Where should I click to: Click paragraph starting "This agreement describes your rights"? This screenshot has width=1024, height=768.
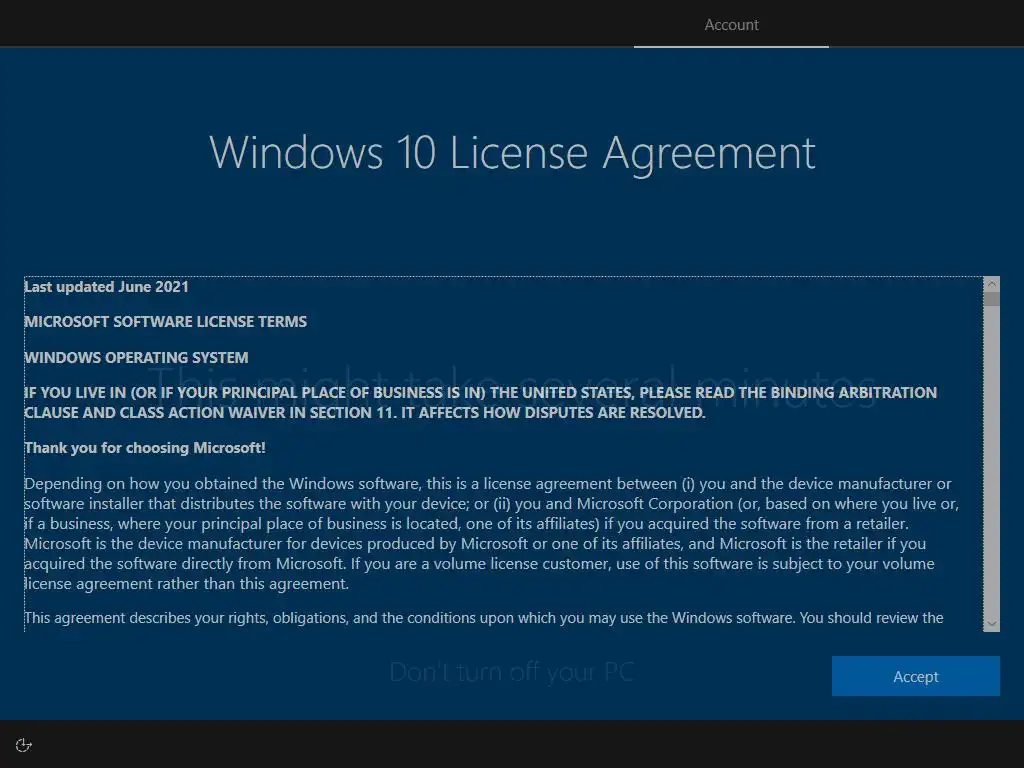[x=483, y=618]
